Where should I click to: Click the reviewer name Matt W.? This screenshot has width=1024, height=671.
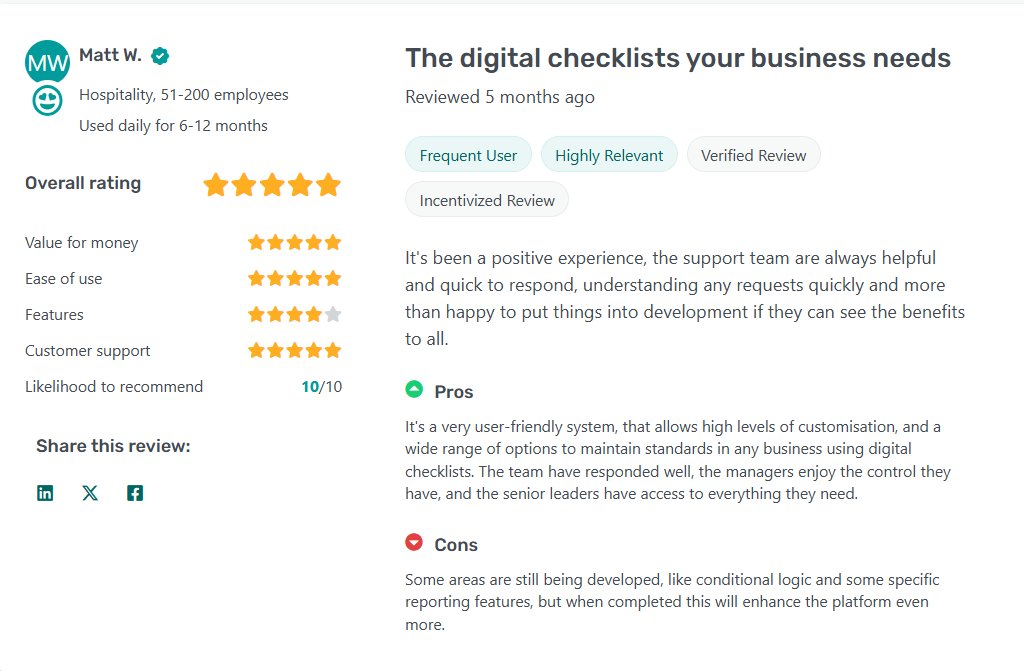pos(110,55)
